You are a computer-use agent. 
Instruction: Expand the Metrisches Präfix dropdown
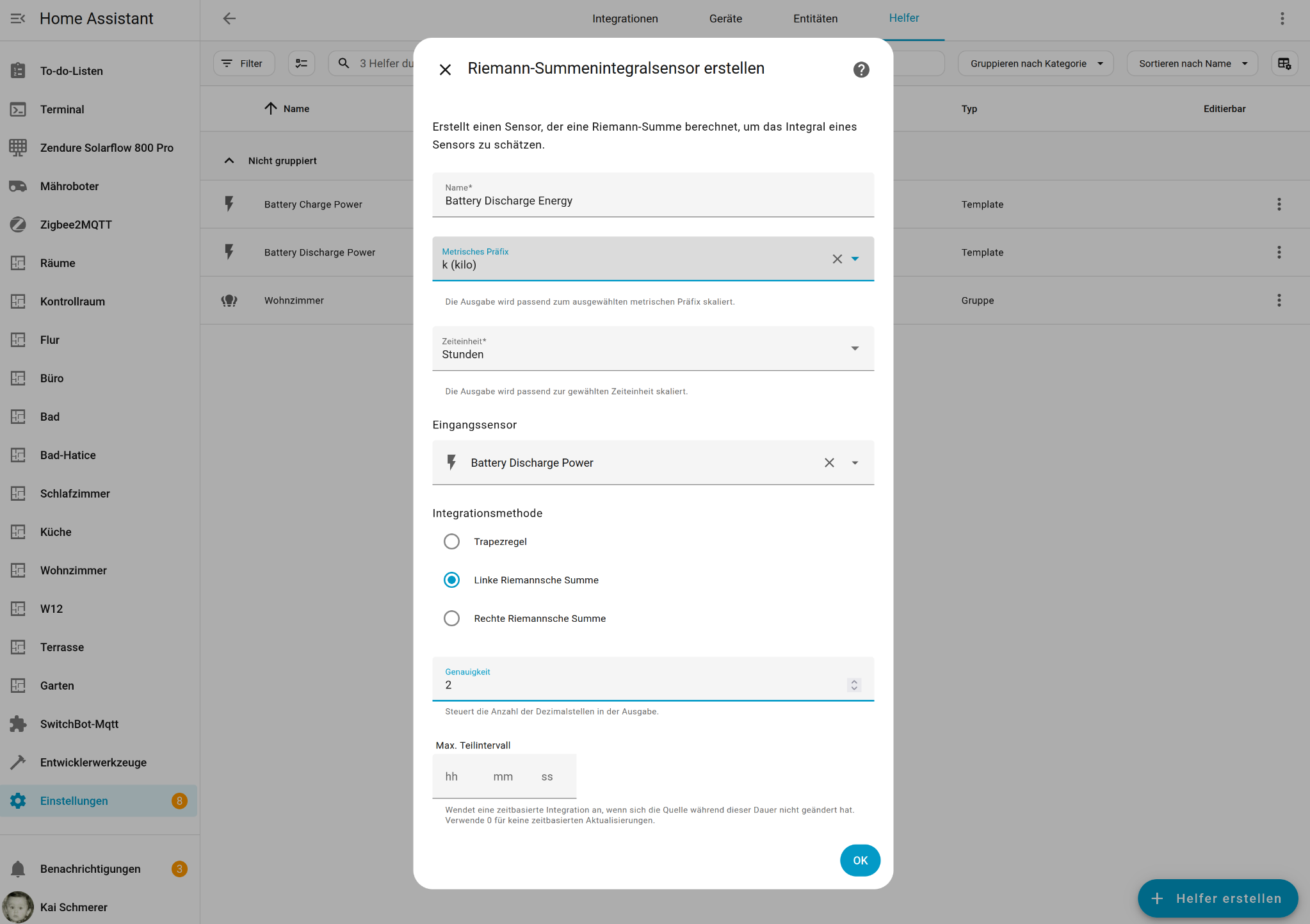(x=855, y=259)
